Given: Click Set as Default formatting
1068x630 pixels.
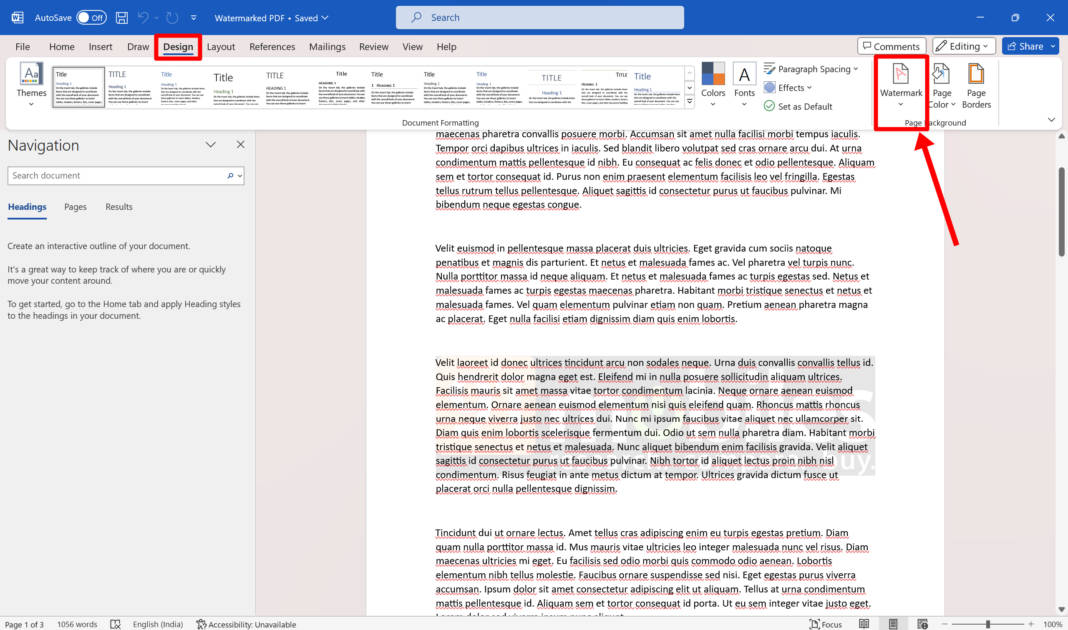Looking at the screenshot, I should pos(804,105).
